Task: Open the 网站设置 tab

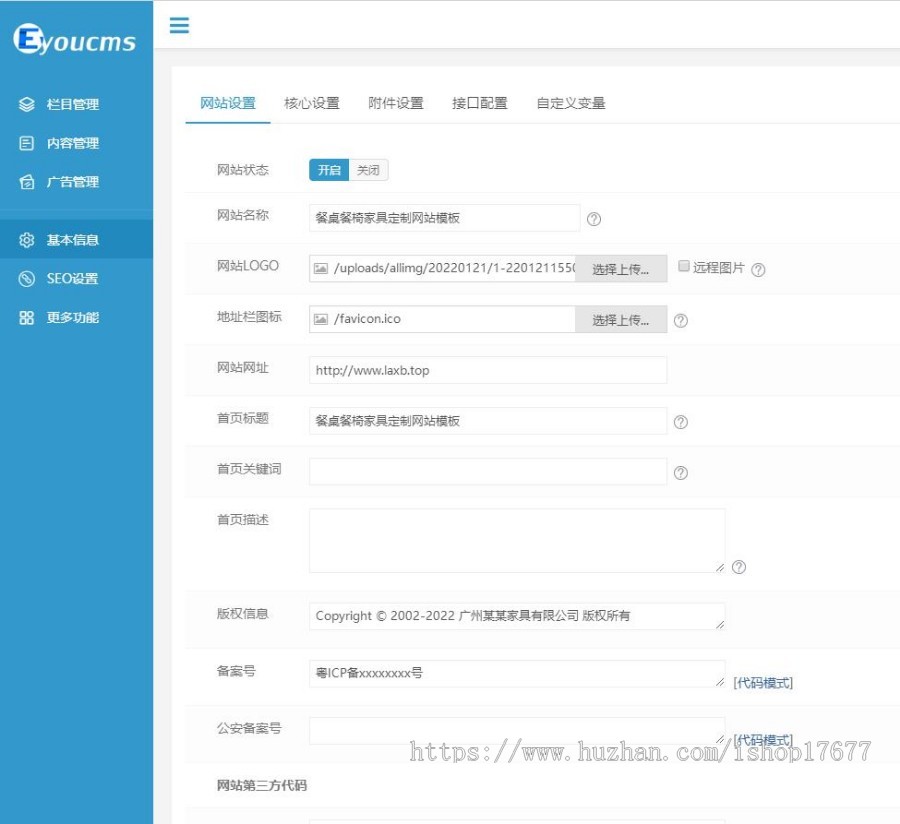Action: point(228,103)
